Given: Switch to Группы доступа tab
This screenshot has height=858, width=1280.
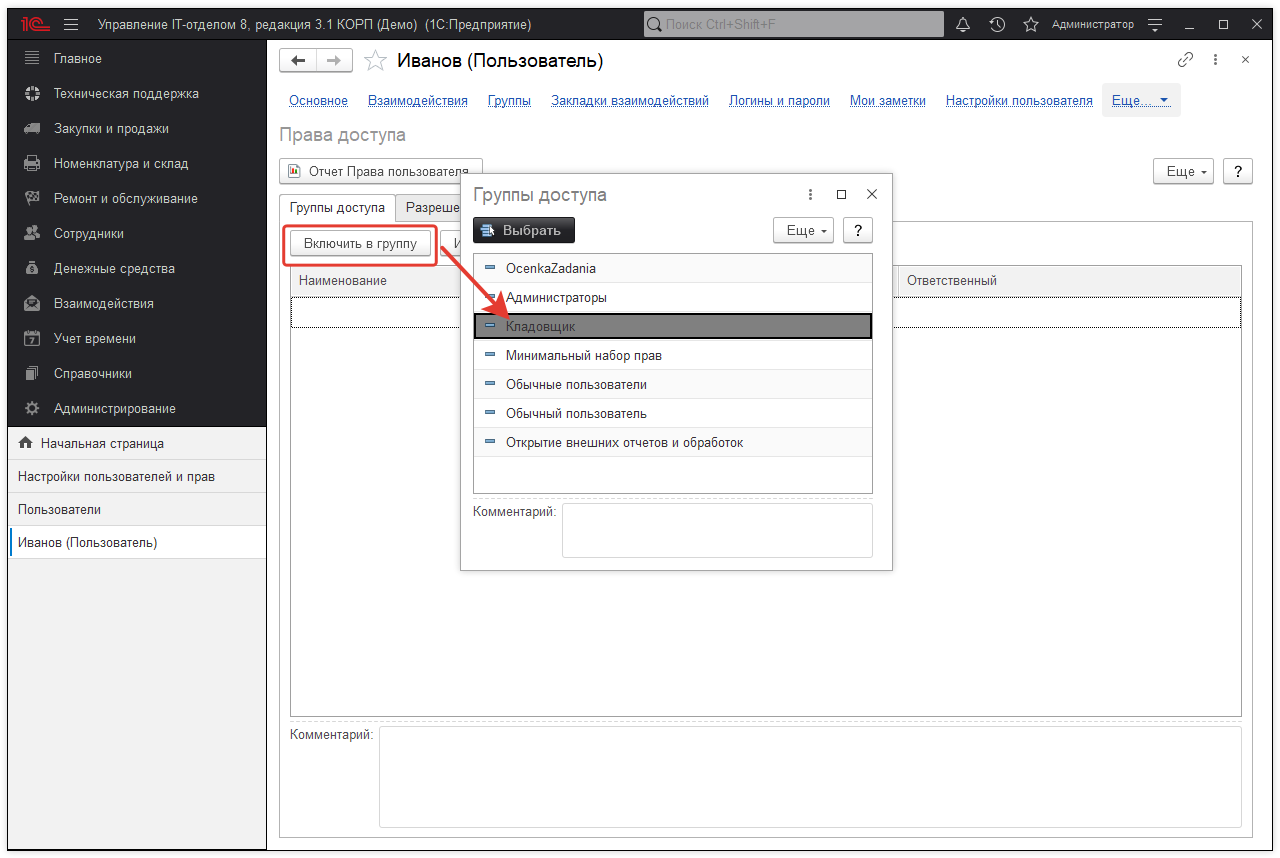Looking at the screenshot, I should coord(337,208).
